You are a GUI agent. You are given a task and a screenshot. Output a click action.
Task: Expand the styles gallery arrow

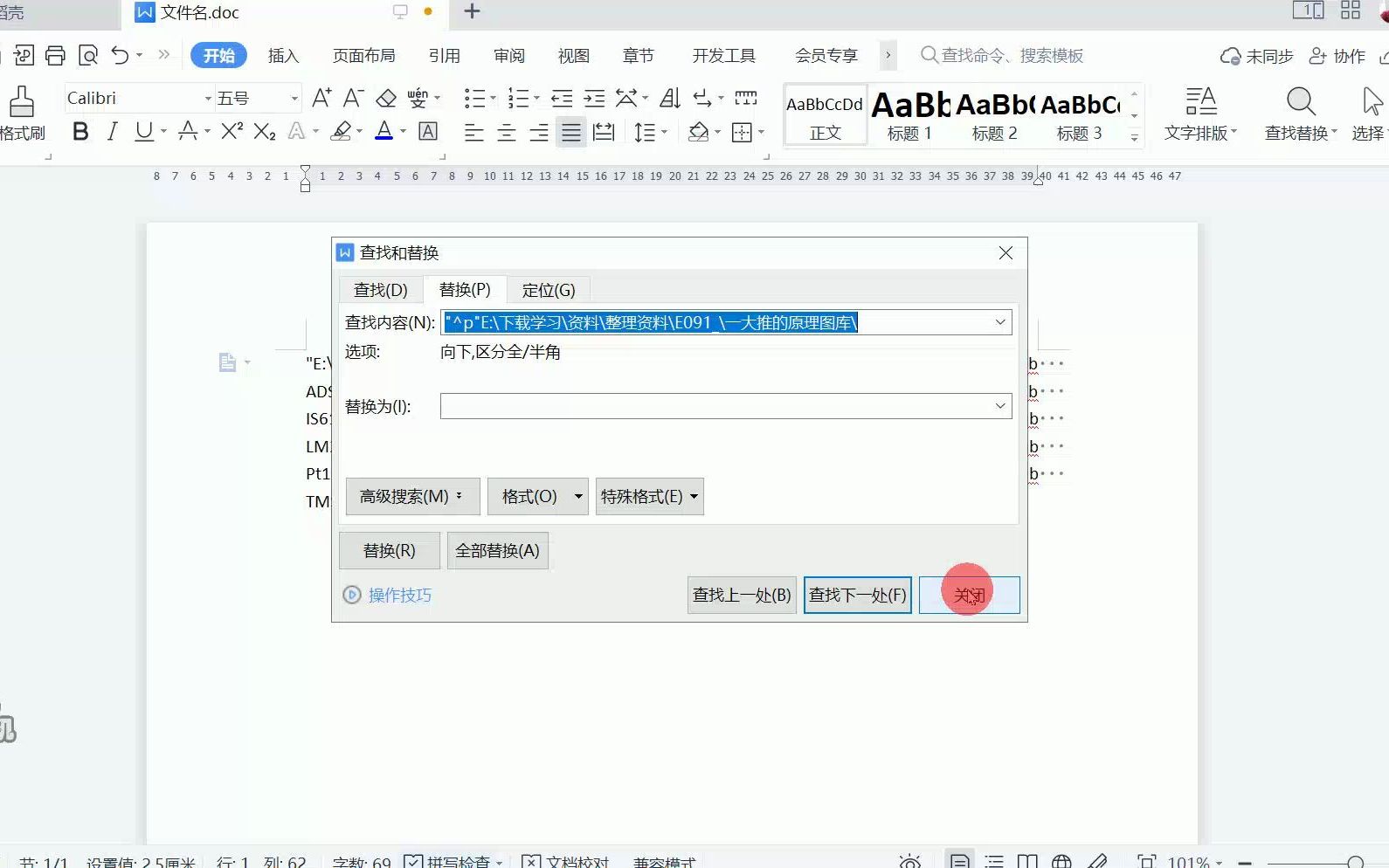pos(1134,137)
